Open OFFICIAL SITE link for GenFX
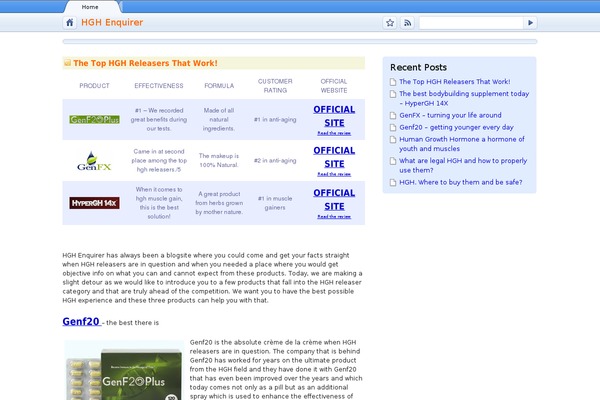 pos(334,157)
